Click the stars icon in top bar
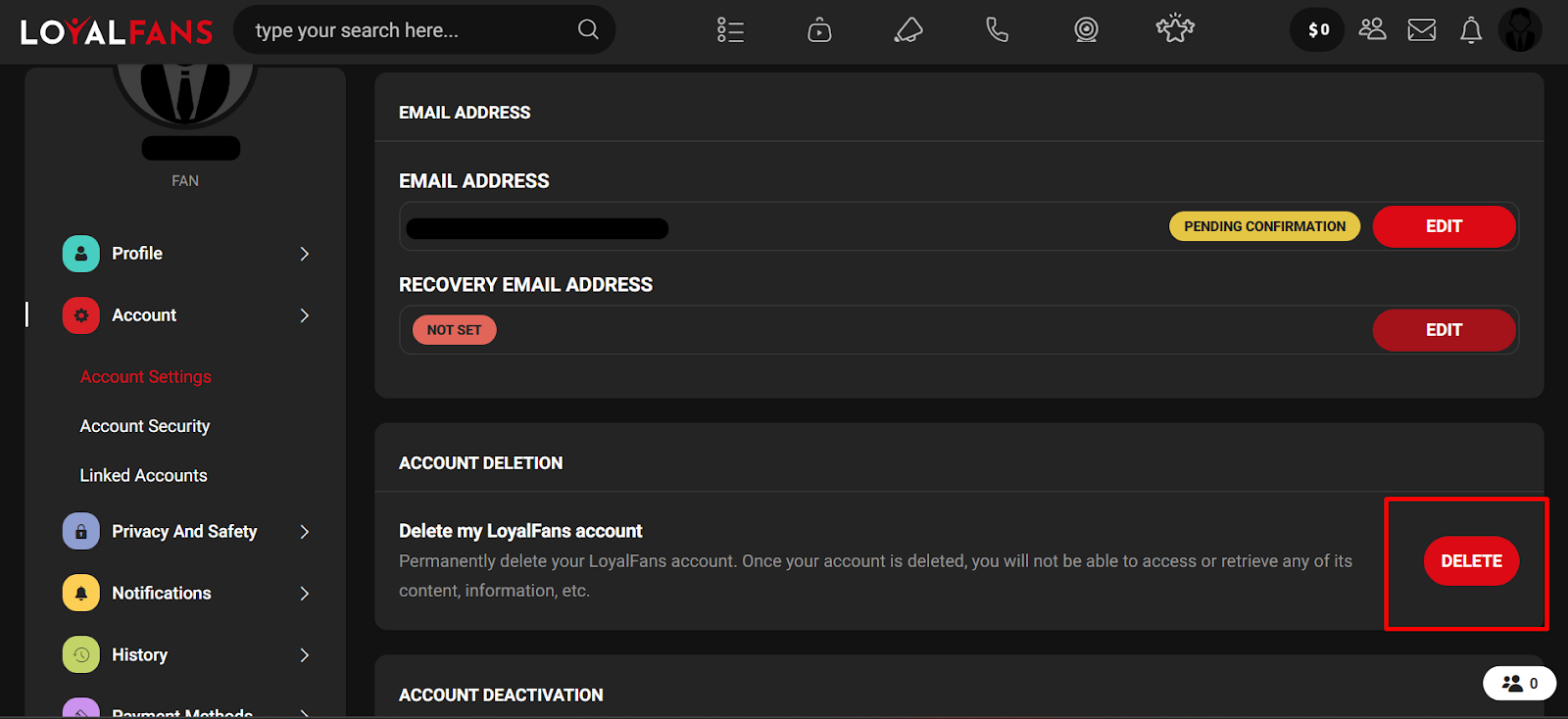This screenshot has width=1568, height=719. [1175, 29]
